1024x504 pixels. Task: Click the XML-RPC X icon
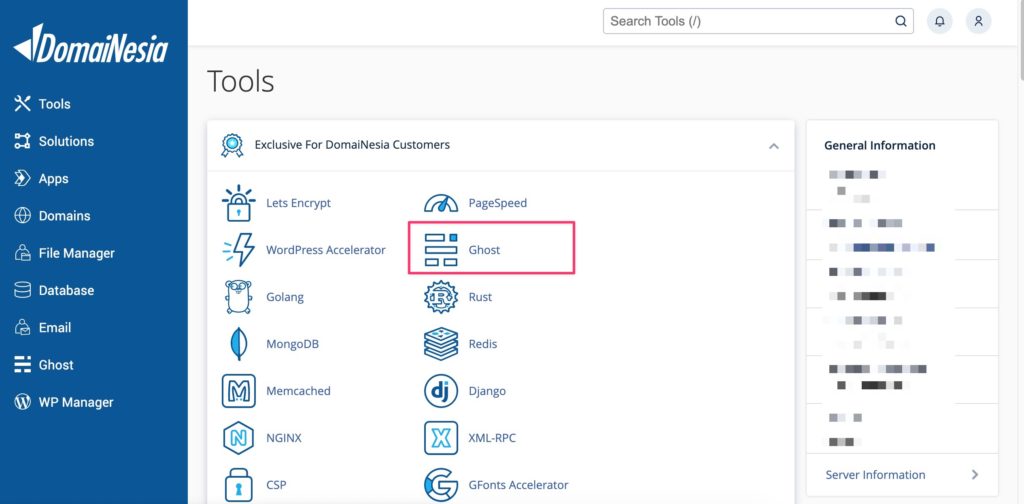[441, 438]
